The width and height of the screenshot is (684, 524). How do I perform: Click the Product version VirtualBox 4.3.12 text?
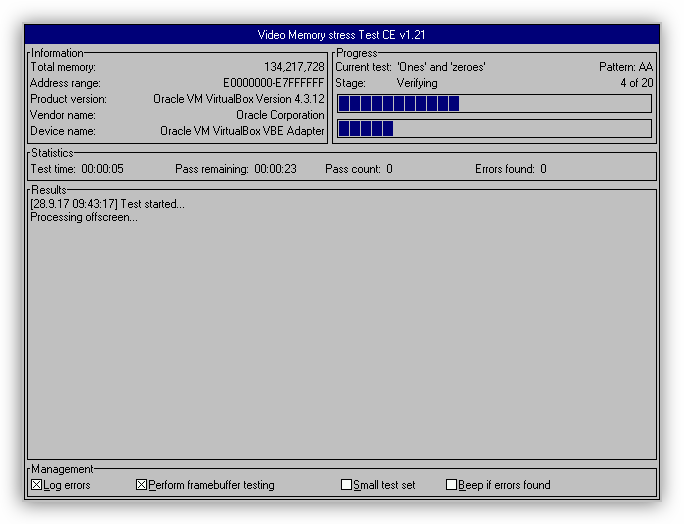point(238,99)
